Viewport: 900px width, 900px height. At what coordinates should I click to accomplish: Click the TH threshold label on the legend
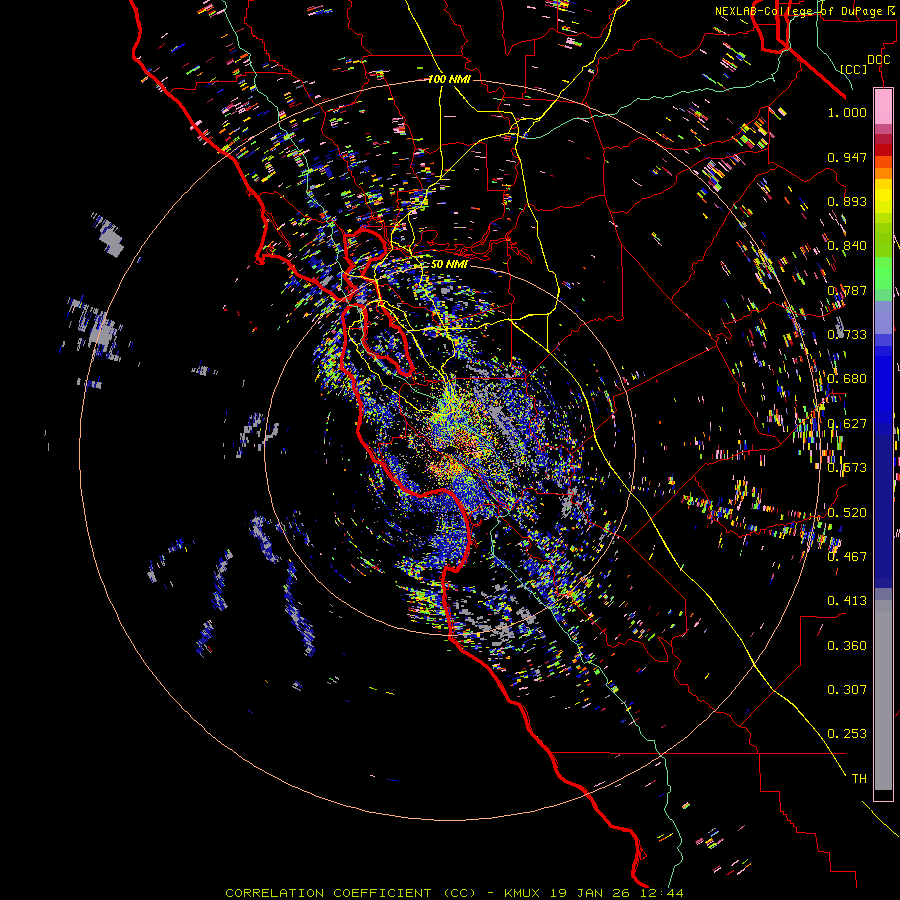pyautogui.click(x=859, y=779)
